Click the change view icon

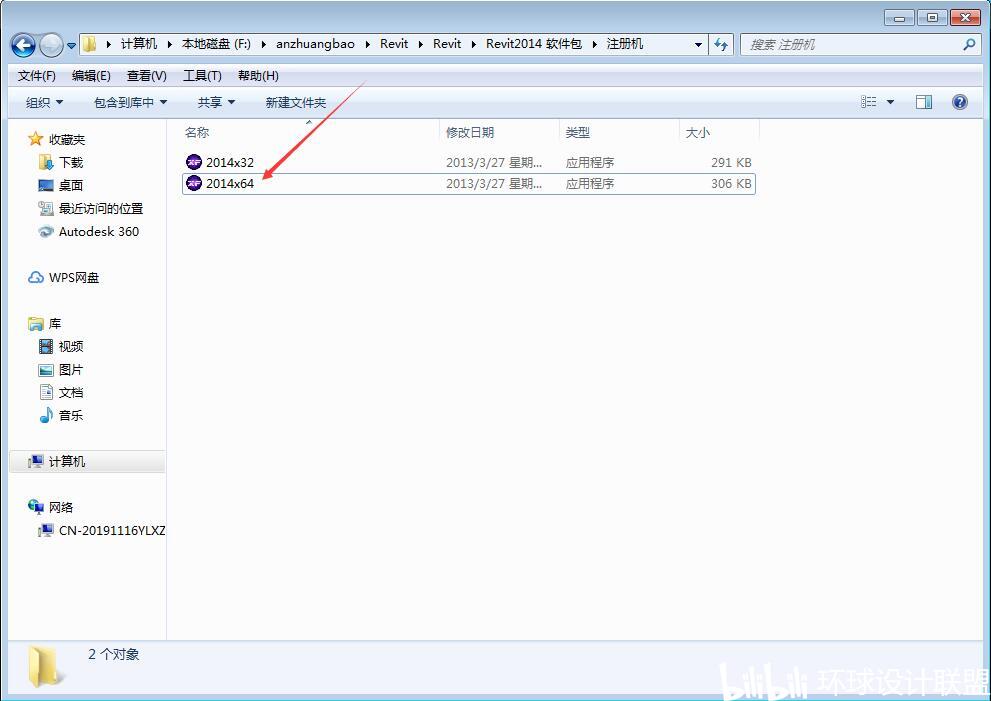pos(869,102)
